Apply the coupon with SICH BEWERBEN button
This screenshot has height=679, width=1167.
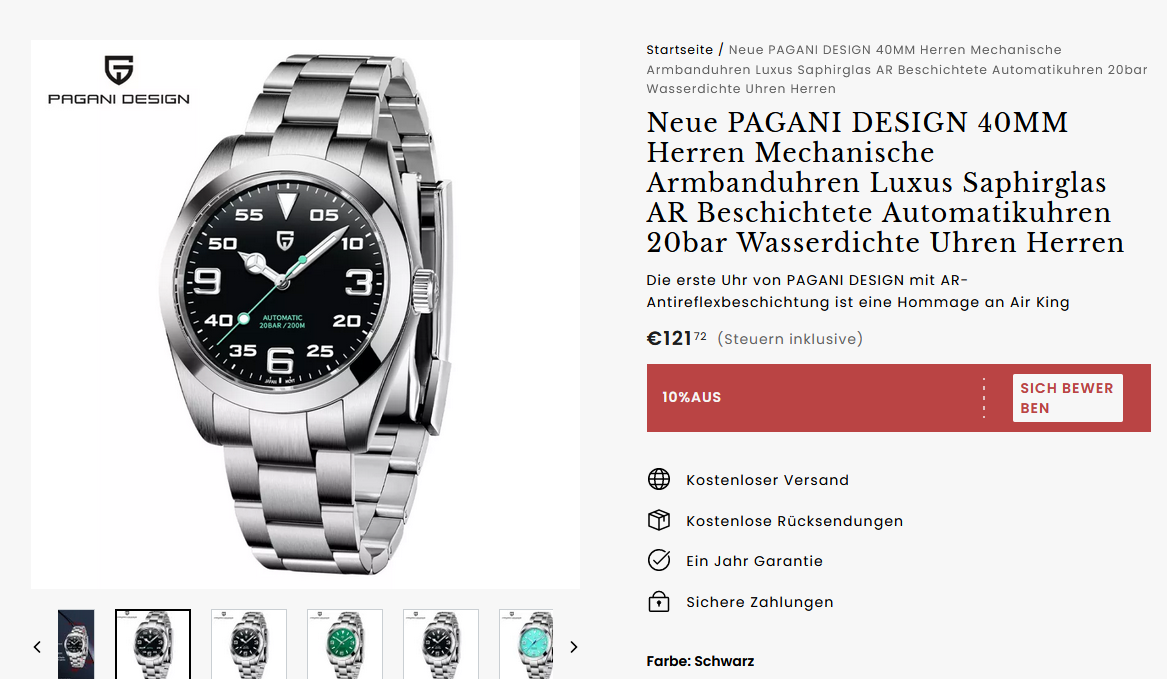click(1067, 398)
